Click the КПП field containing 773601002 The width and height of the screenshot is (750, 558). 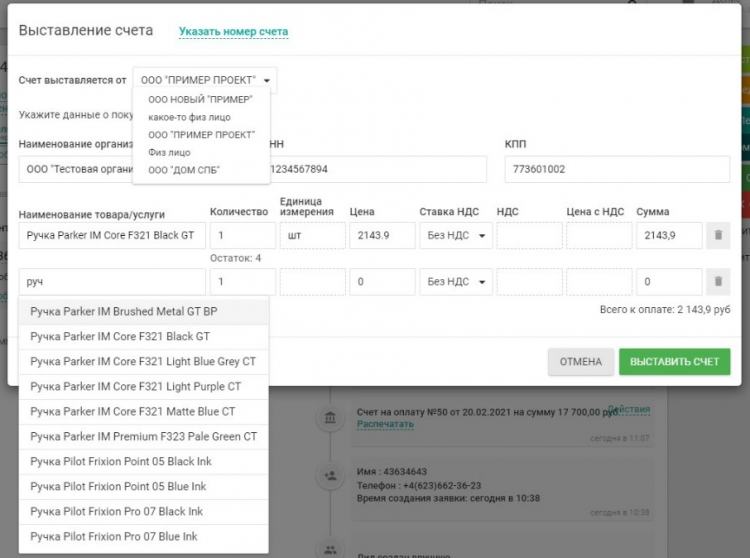click(617, 169)
